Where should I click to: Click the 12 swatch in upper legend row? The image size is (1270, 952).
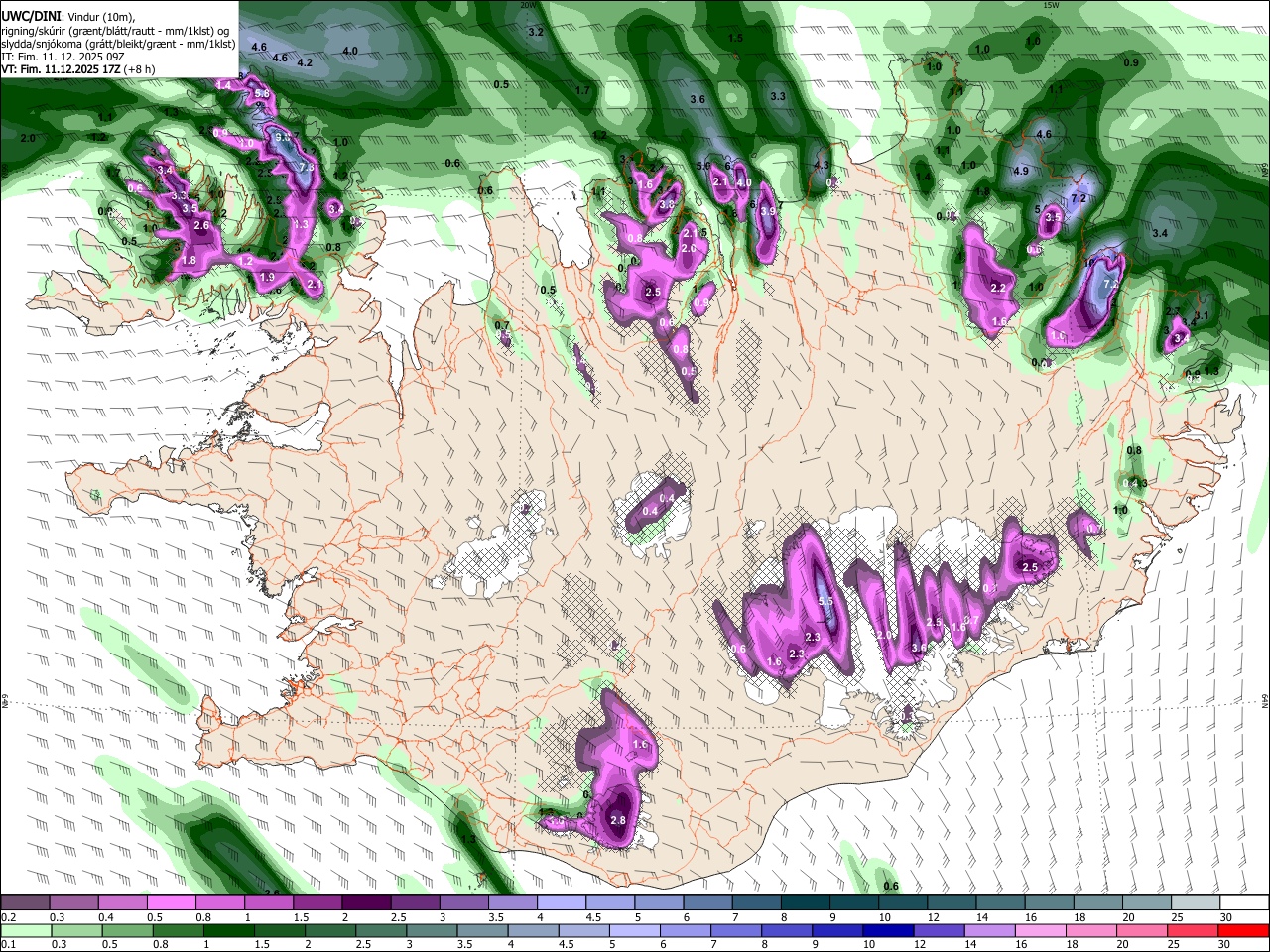pyautogui.click(x=950, y=903)
